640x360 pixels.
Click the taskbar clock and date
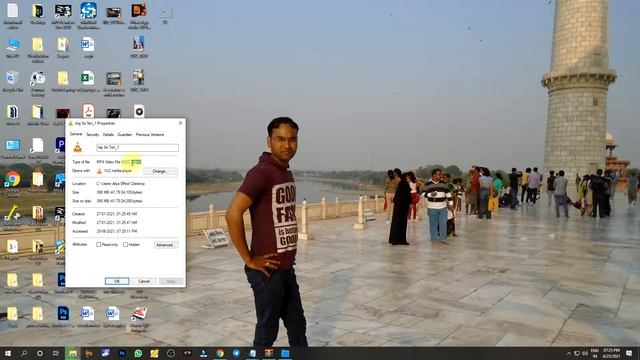point(611,353)
